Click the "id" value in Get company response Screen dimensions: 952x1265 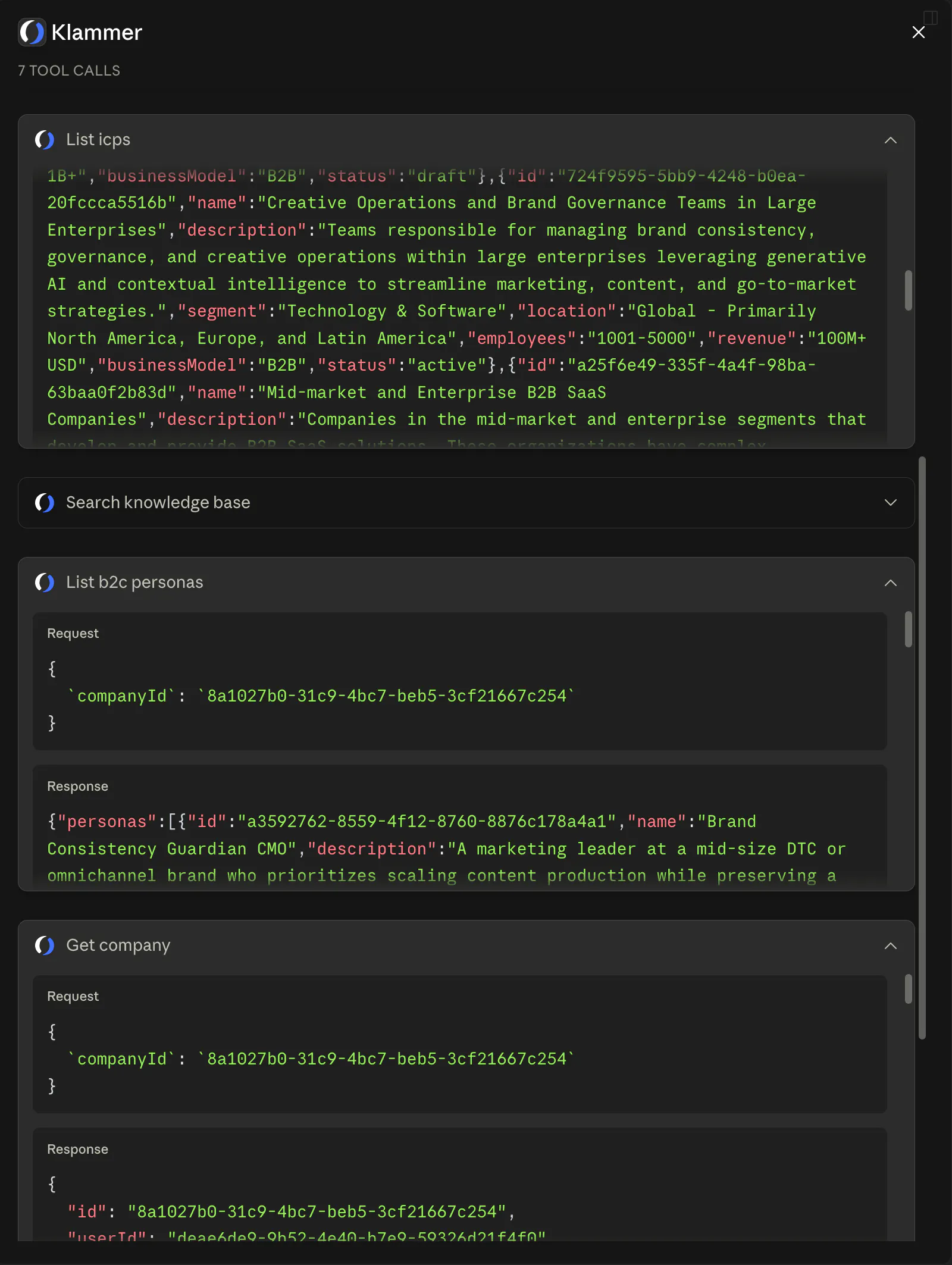coord(317,1212)
